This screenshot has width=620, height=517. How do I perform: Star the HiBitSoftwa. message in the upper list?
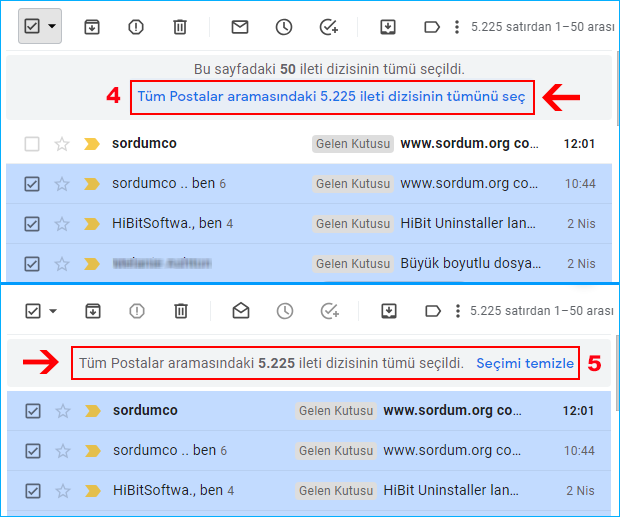[62, 224]
